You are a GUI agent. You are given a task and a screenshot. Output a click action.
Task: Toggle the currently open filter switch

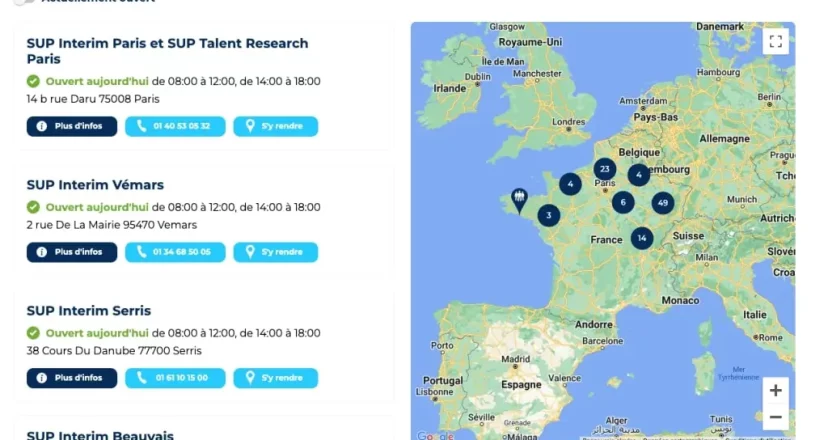(24, 2)
